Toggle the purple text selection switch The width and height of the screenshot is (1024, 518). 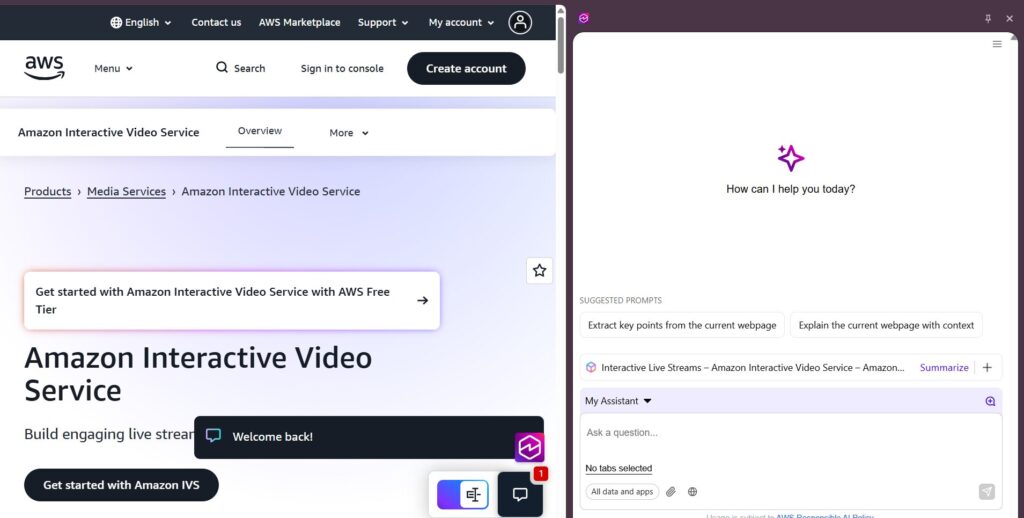tap(462, 494)
